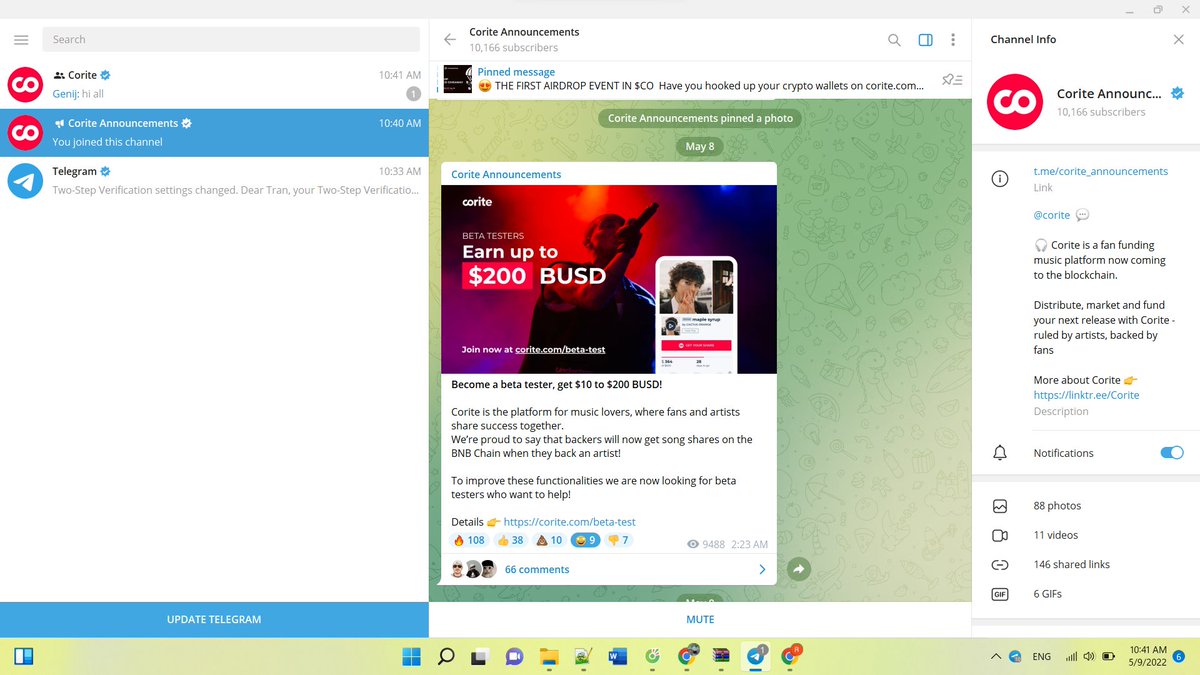This screenshot has width=1200, height=675.
Task: Open the Corite channel avatar in info panel
Action: (1015, 102)
